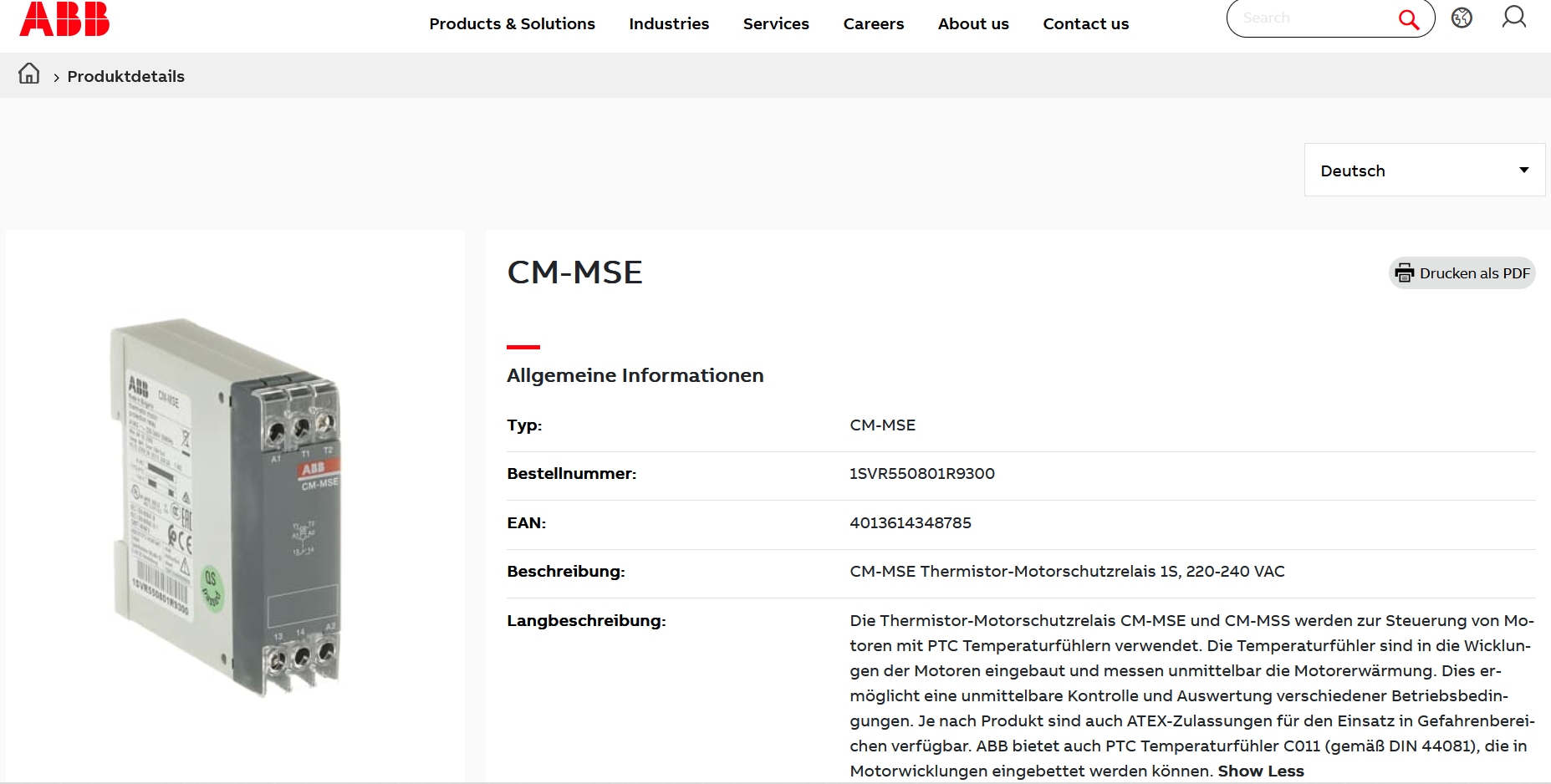Viewport: 1551px width, 784px height.
Task: Select EAN value 4013614348785
Action: pyautogui.click(x=911, y=522)
